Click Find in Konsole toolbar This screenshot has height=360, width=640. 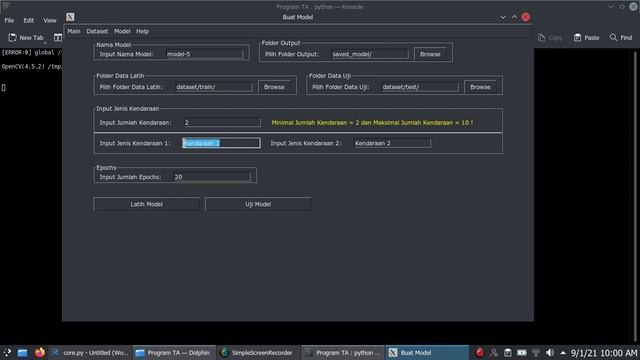point(621,38)
